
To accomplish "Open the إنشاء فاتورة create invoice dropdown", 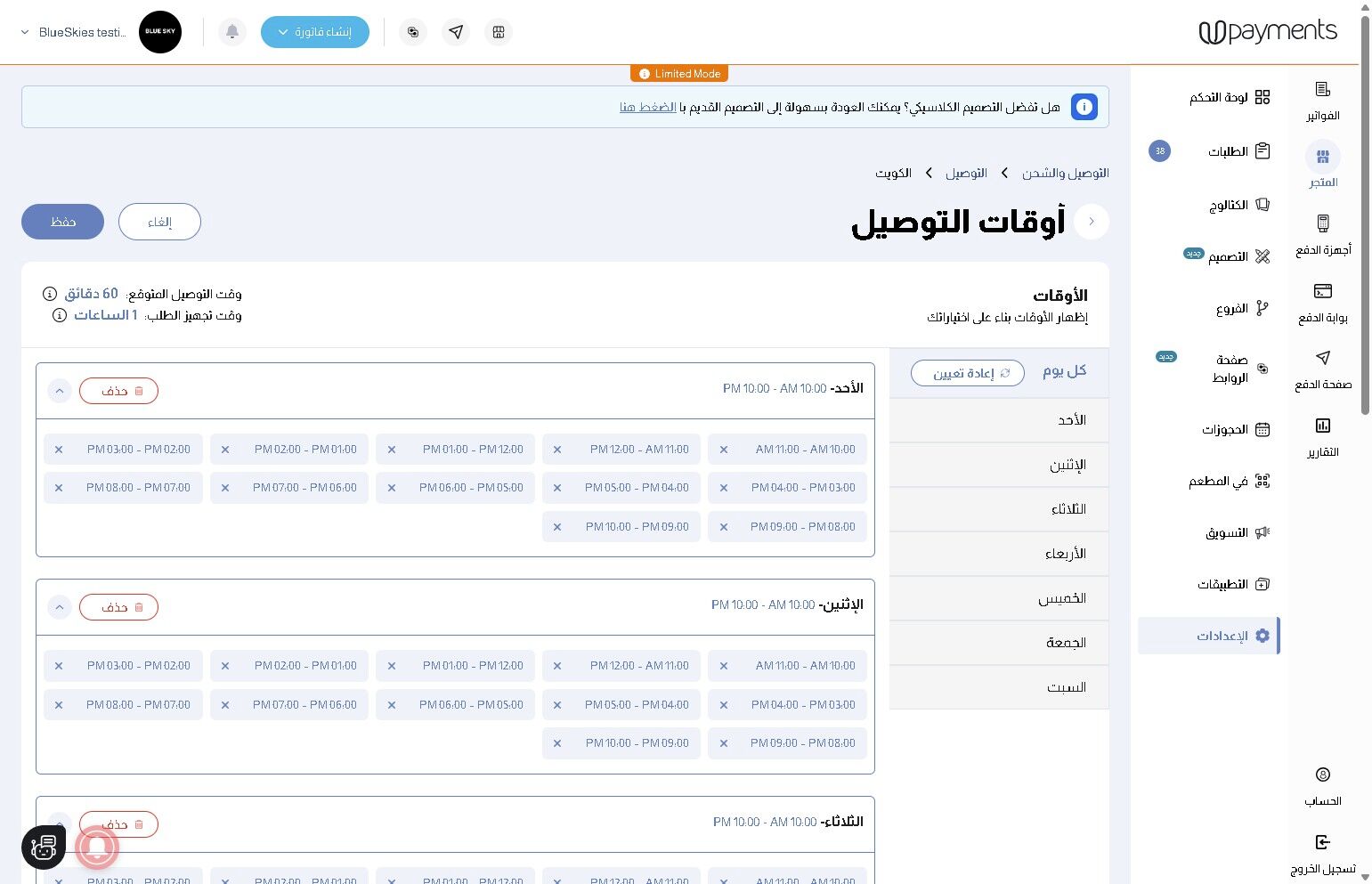I will pyautogui.click(x=315, y=32).
